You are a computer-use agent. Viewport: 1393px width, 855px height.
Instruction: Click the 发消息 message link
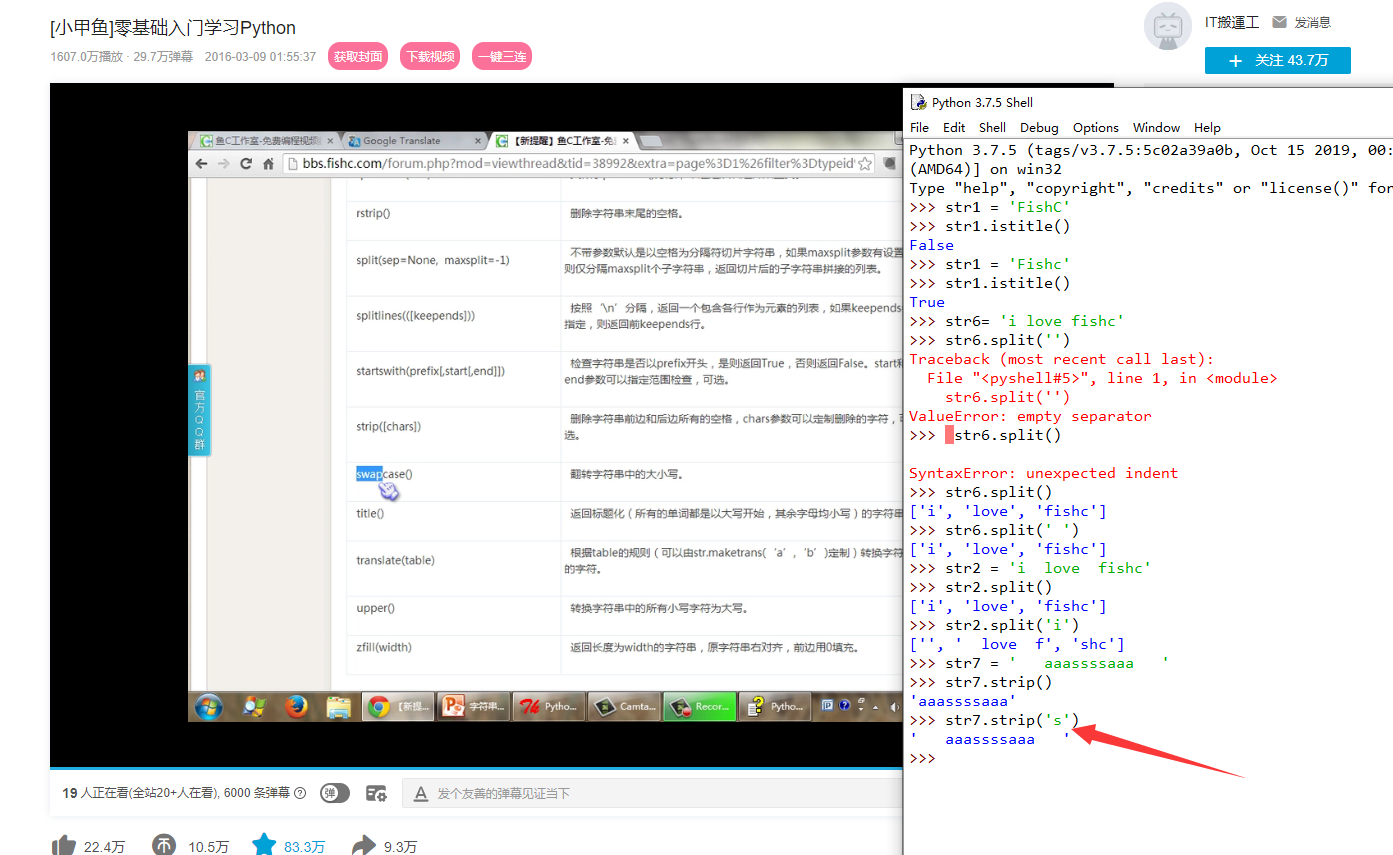pyautogui.click(x=1312, y=22)
